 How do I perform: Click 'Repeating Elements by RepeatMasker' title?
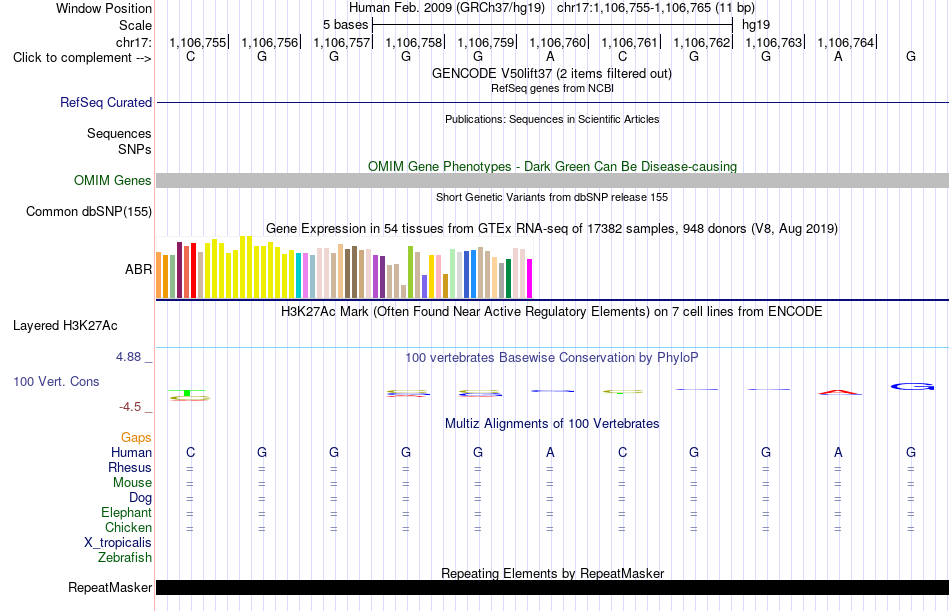[x=552, y=573]
